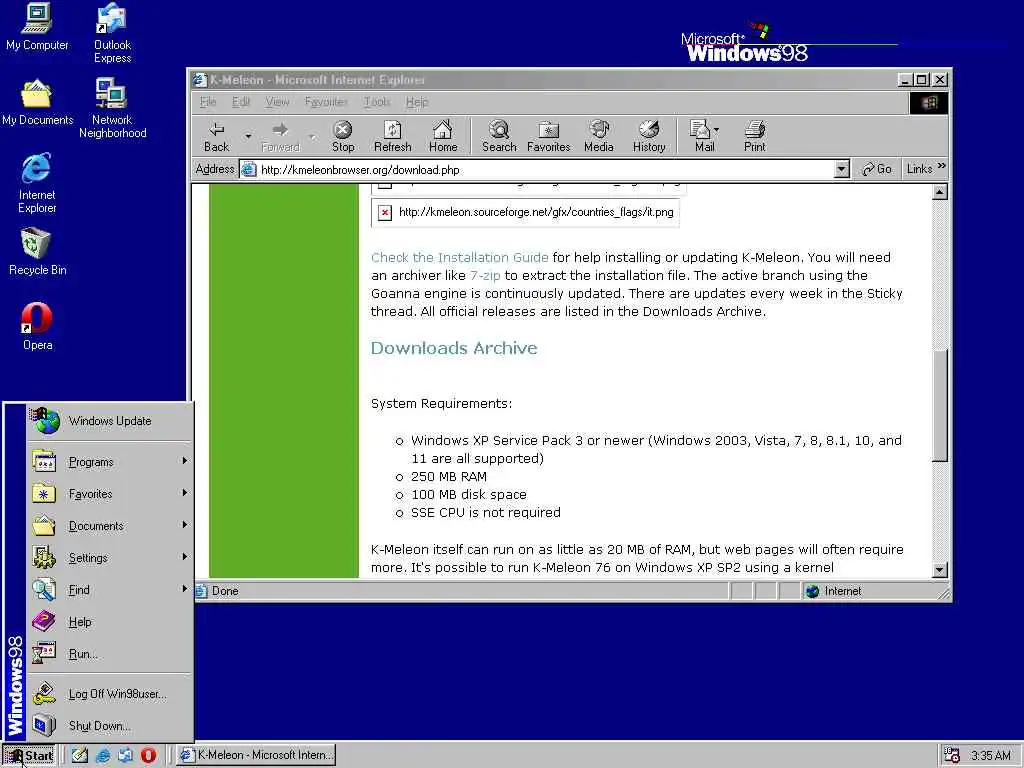
Task: Open the Mail button dropdown arrow
Action: 716,129
